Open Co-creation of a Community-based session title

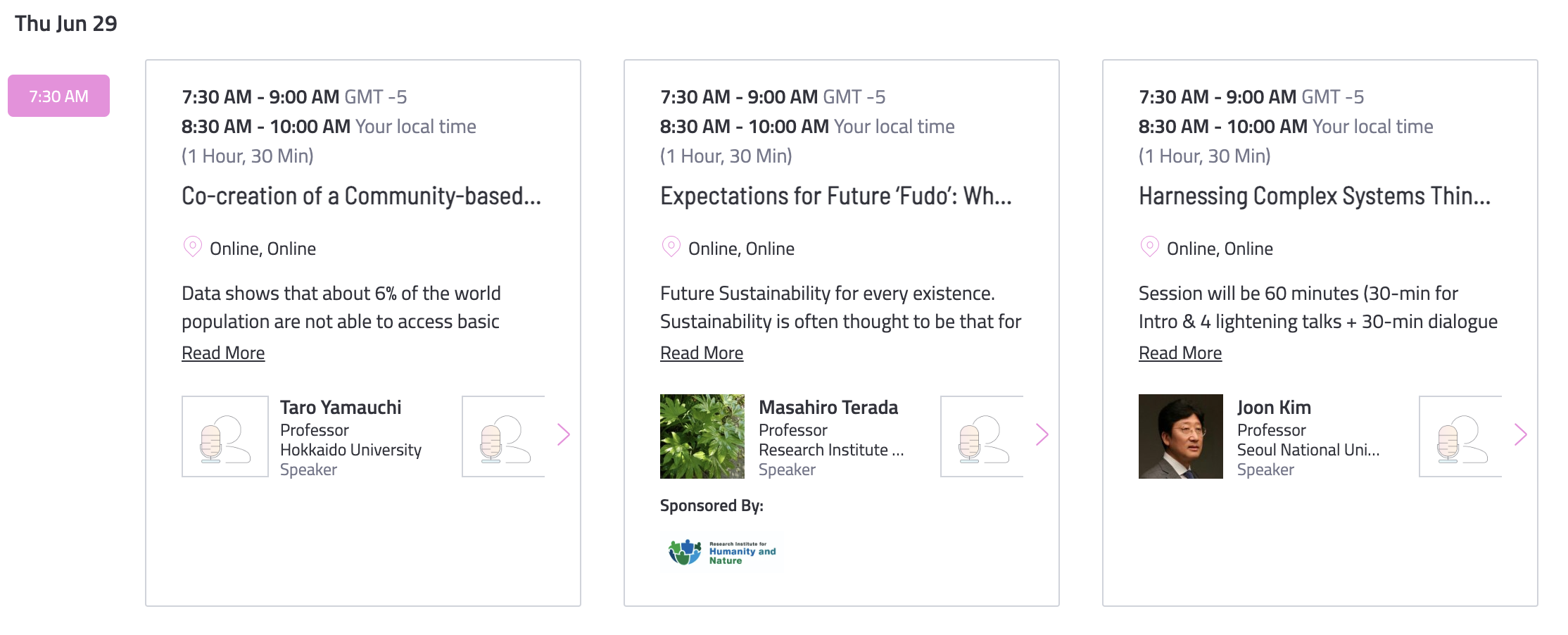pyautogui.click(x=361, y=196)
